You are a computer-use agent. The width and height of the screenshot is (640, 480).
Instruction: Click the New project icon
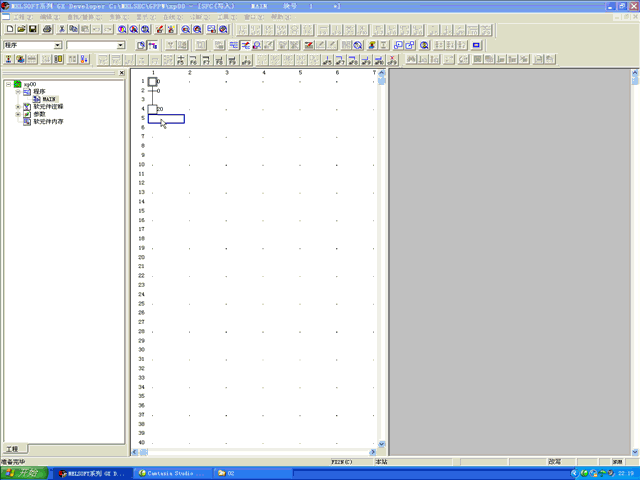[9, 30]
